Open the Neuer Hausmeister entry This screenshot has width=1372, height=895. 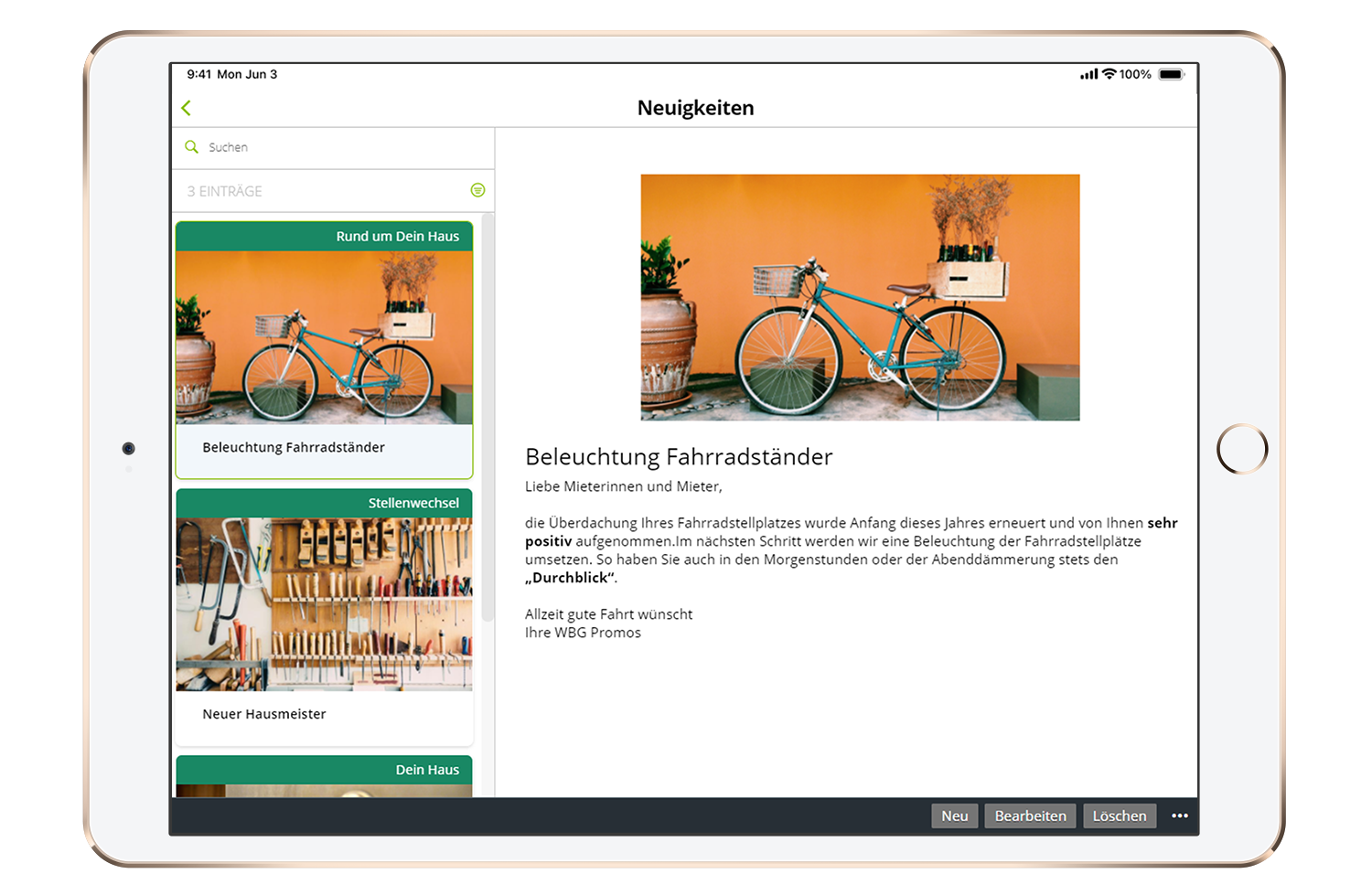264,714
